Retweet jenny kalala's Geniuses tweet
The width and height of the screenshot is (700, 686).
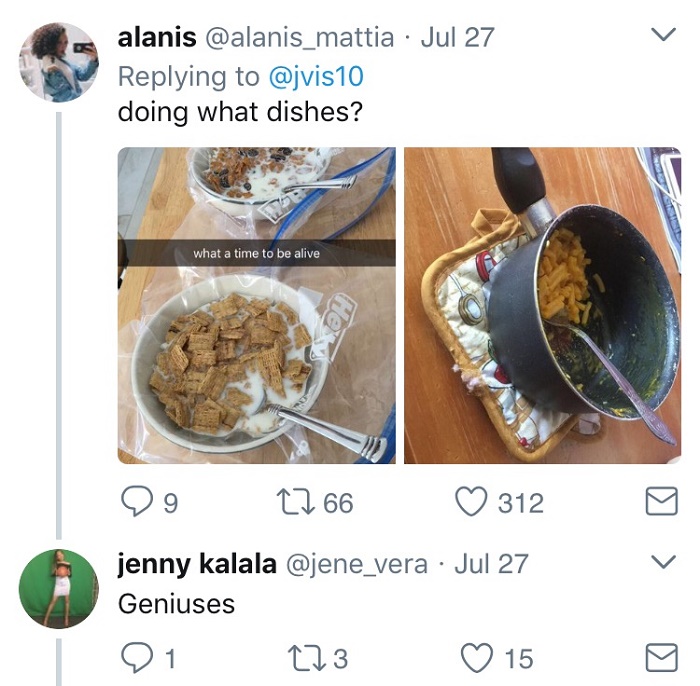(301, 658)
